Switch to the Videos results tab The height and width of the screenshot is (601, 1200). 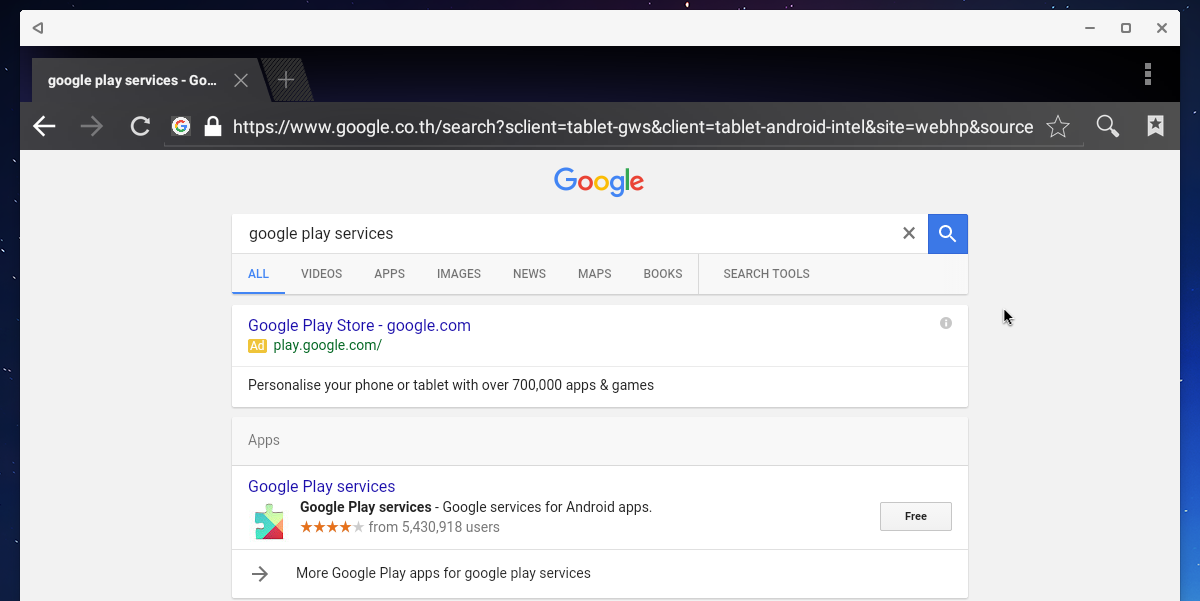tap(321, 274)
